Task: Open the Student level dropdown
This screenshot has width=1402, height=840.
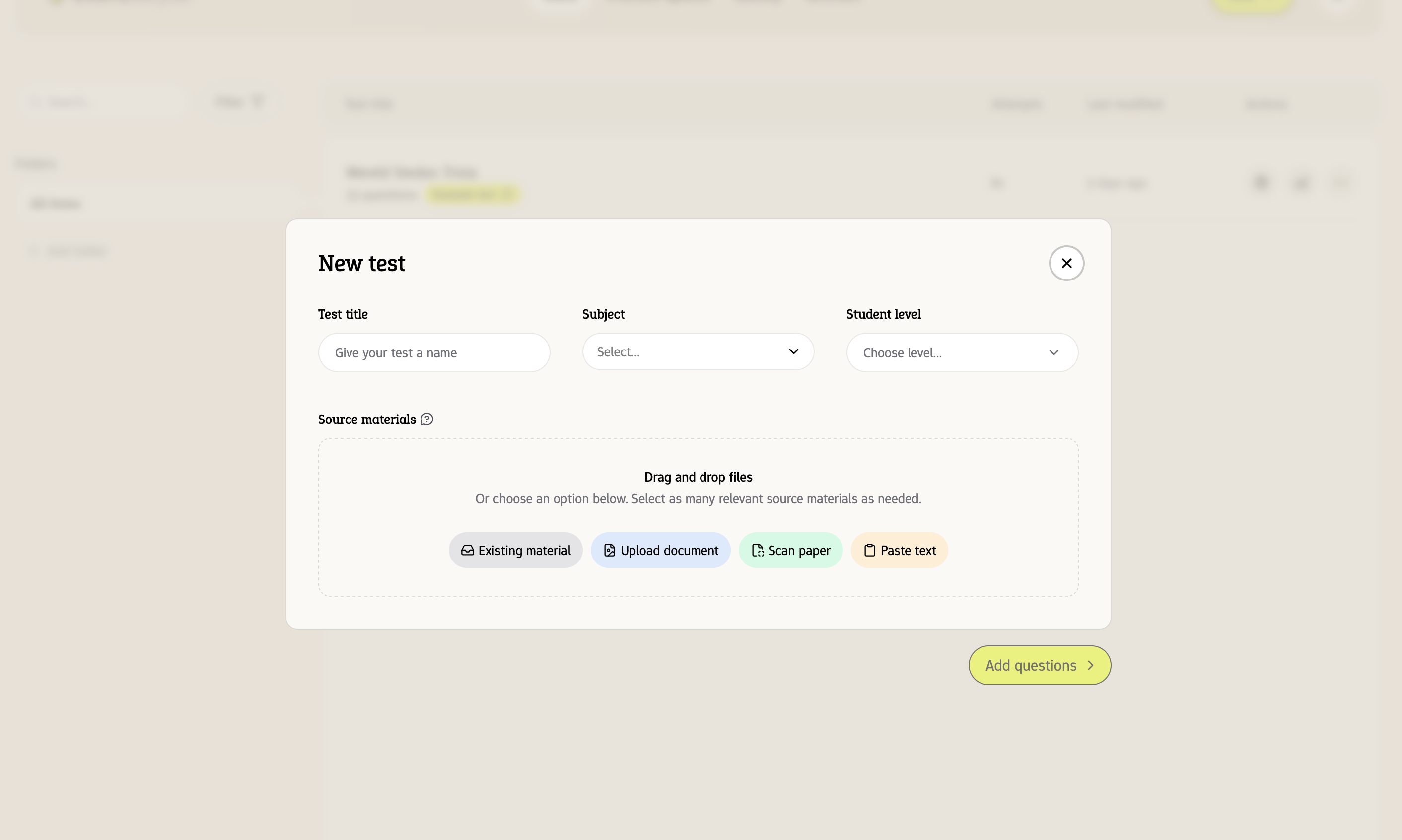Action: [x=962, y=352]
